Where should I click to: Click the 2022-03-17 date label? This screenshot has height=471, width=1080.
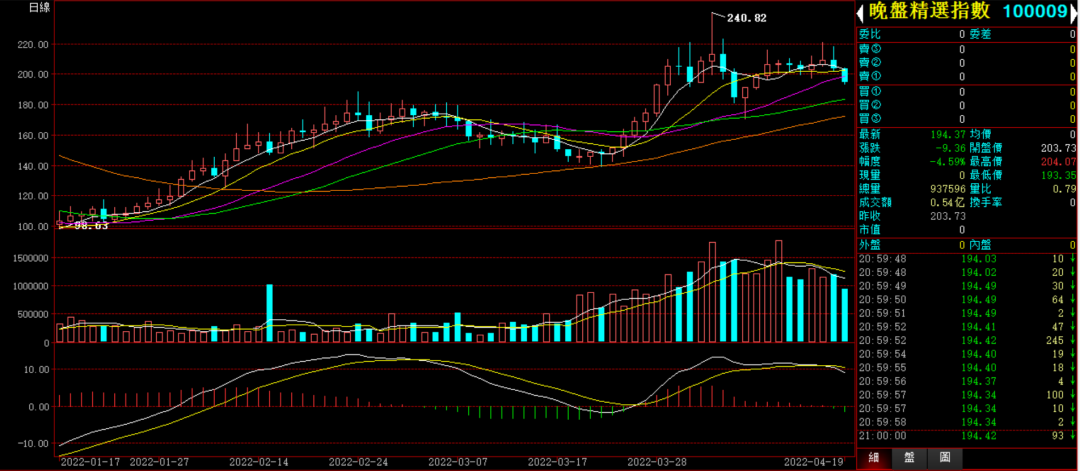(x=558, y=463)
